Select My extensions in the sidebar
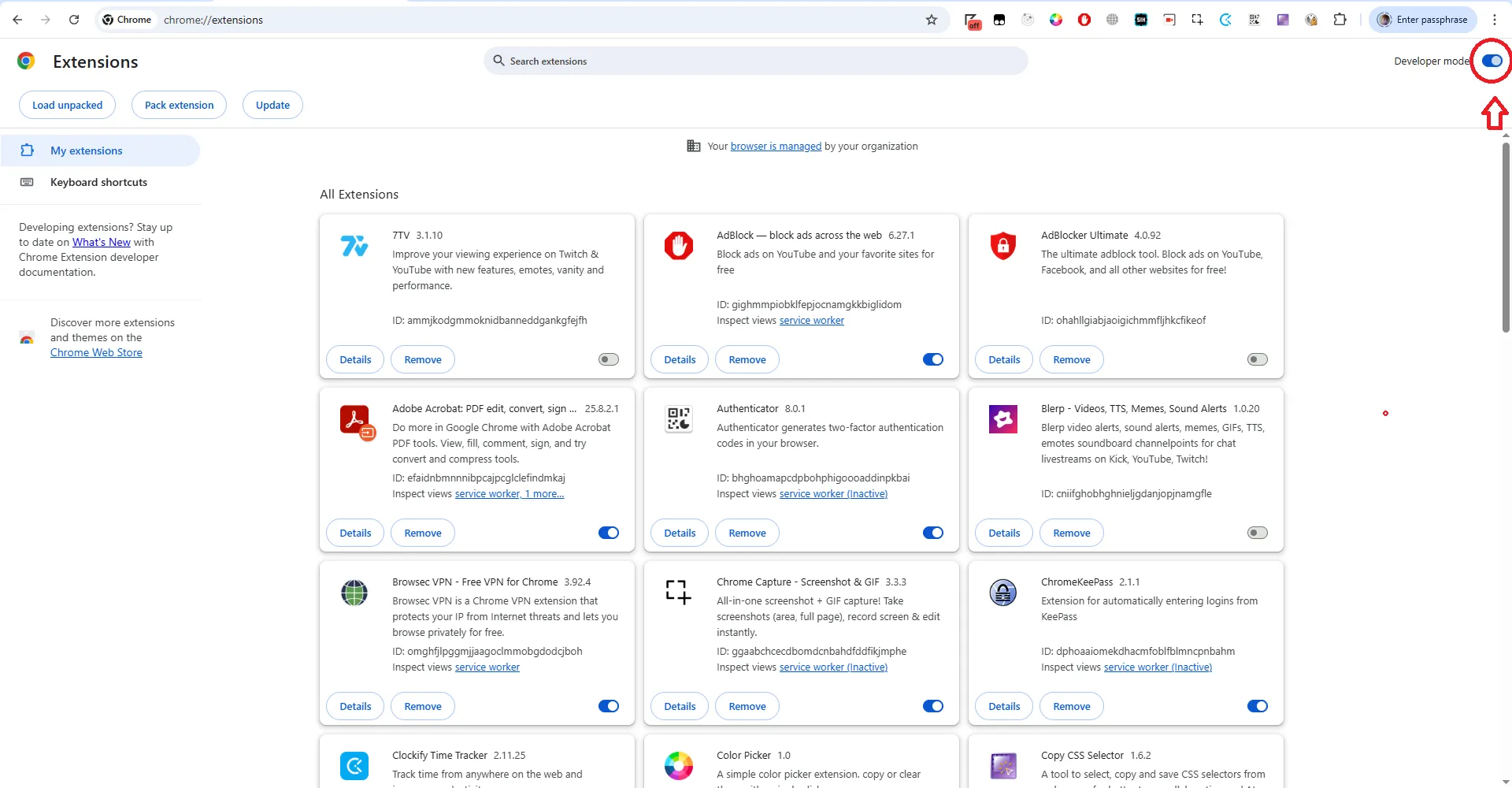This screenshot has height=788, width=1512. click(87, 151)
